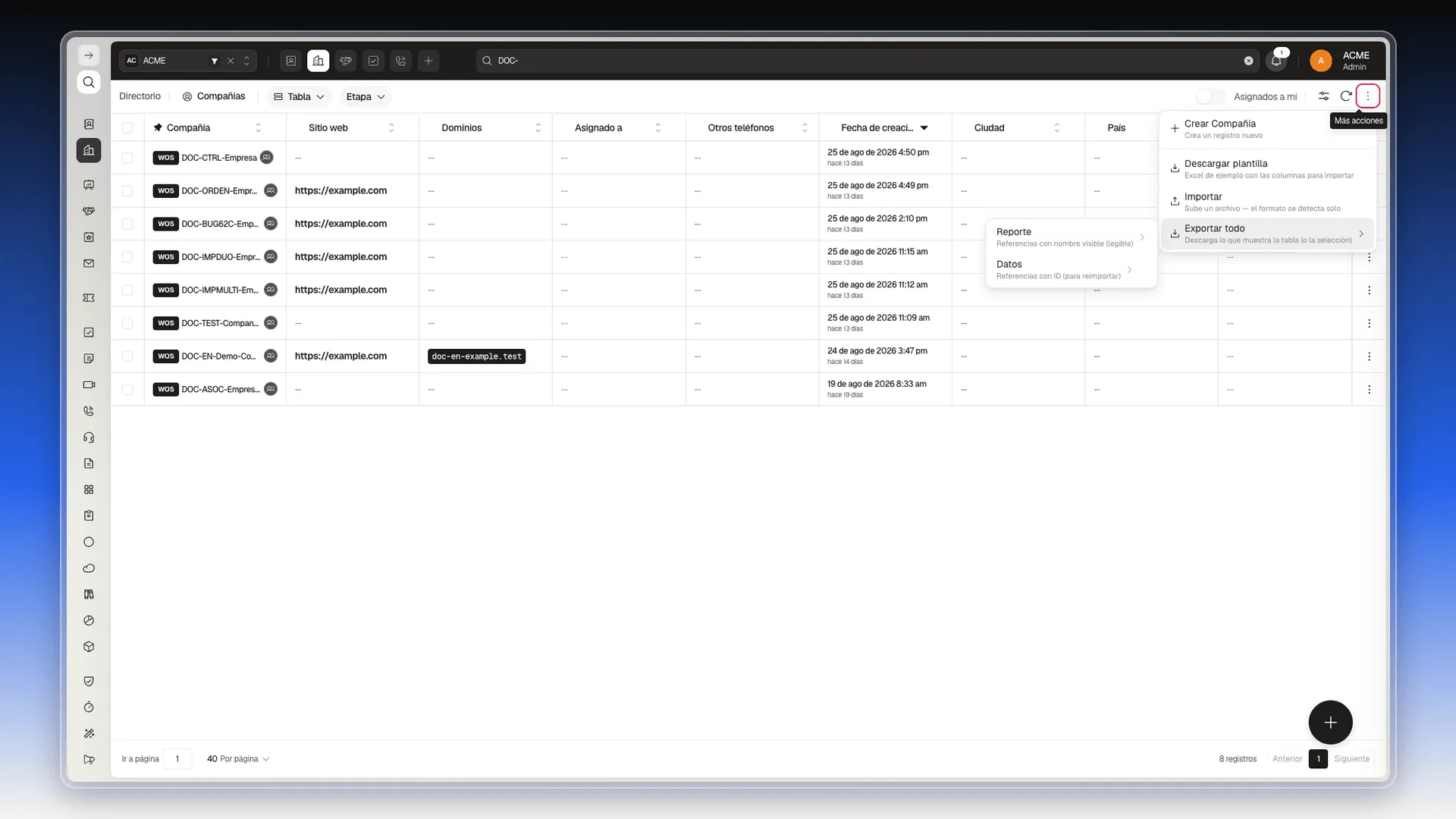Open the cloud icon in sidebar
The height and width of the screenshot is (819, 1456).
coord(89,568)
